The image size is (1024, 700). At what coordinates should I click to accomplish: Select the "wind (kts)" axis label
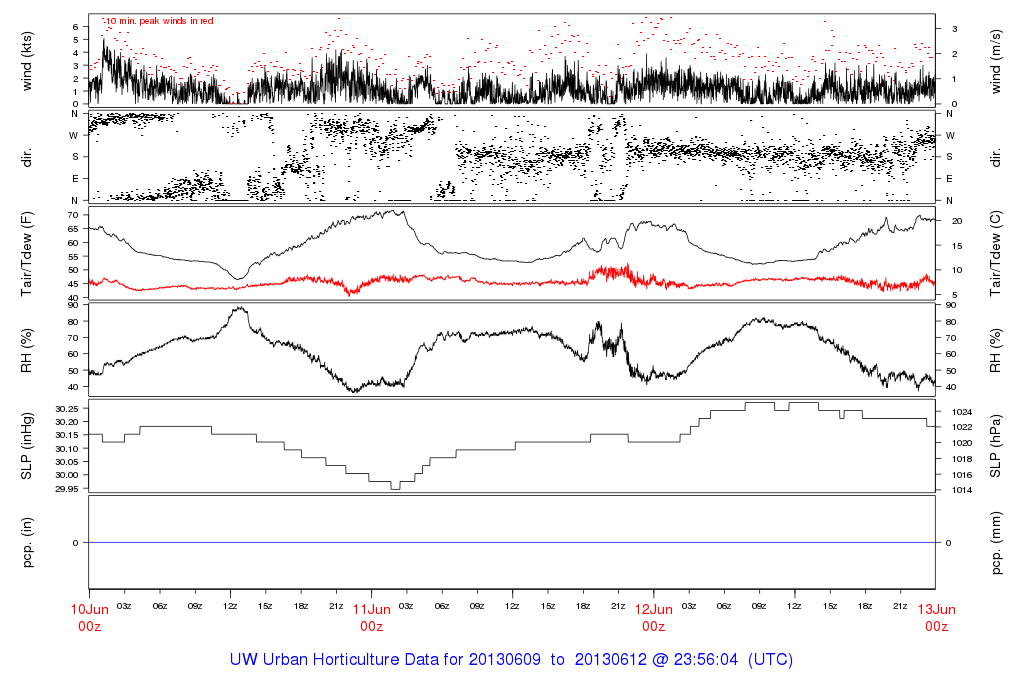click(x=27, y=61)
